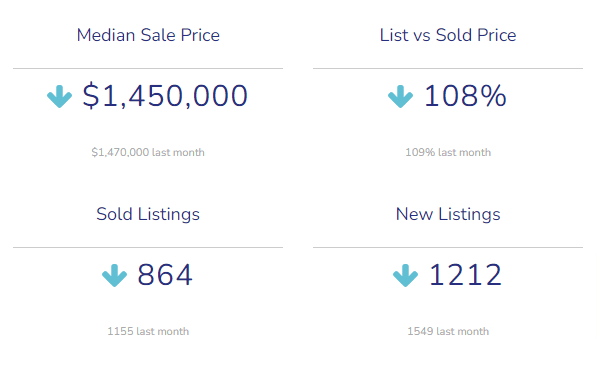The width and height of the screenshot is (597, 367).
Task: Click the 1212 new listings number
Action: pos(465,274)
